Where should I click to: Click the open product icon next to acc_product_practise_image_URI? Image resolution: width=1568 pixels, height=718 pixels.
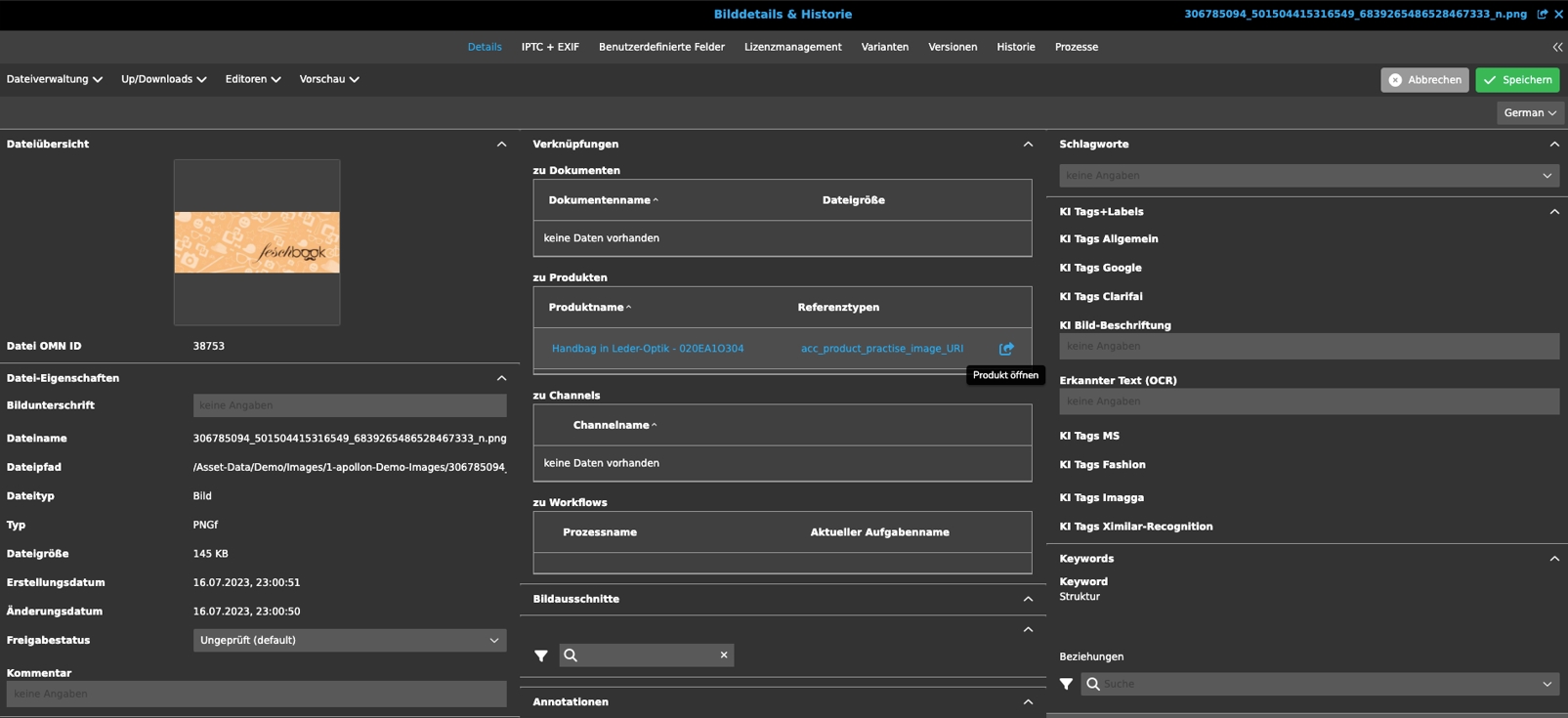click(1005, 349)
